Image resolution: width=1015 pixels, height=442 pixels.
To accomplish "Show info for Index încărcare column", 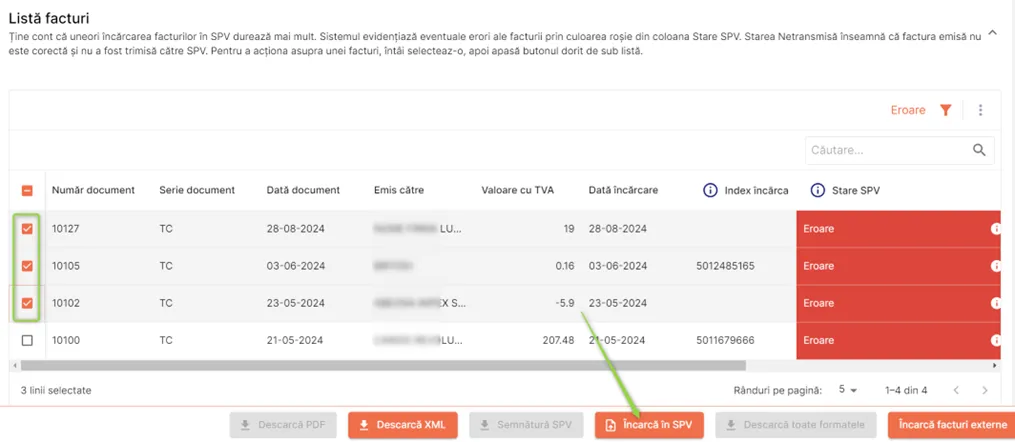I will (x=710, y=190).
